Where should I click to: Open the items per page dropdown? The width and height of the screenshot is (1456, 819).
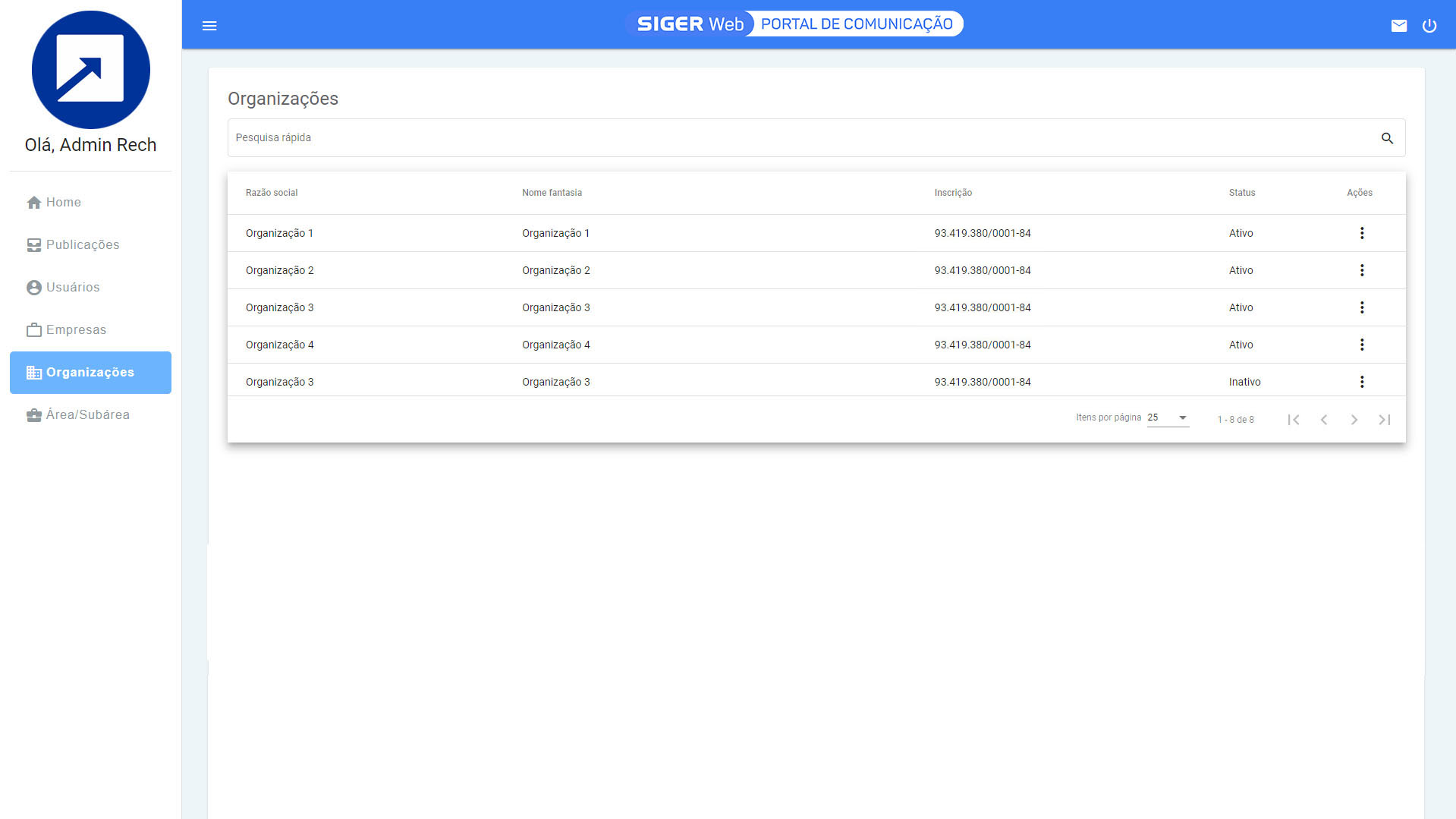(1166, 417)
